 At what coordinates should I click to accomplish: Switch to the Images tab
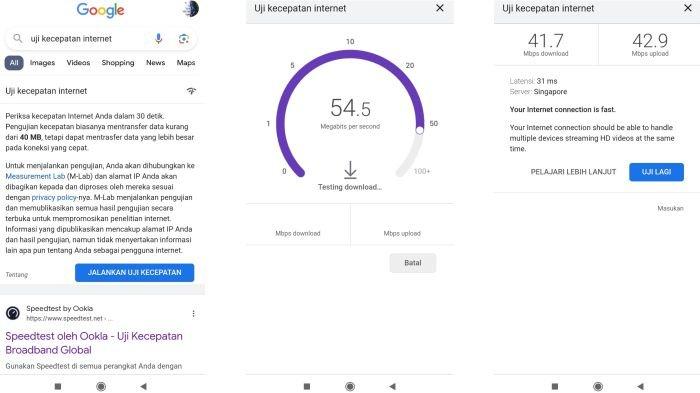pyautogui.click(x=42, y=63)
